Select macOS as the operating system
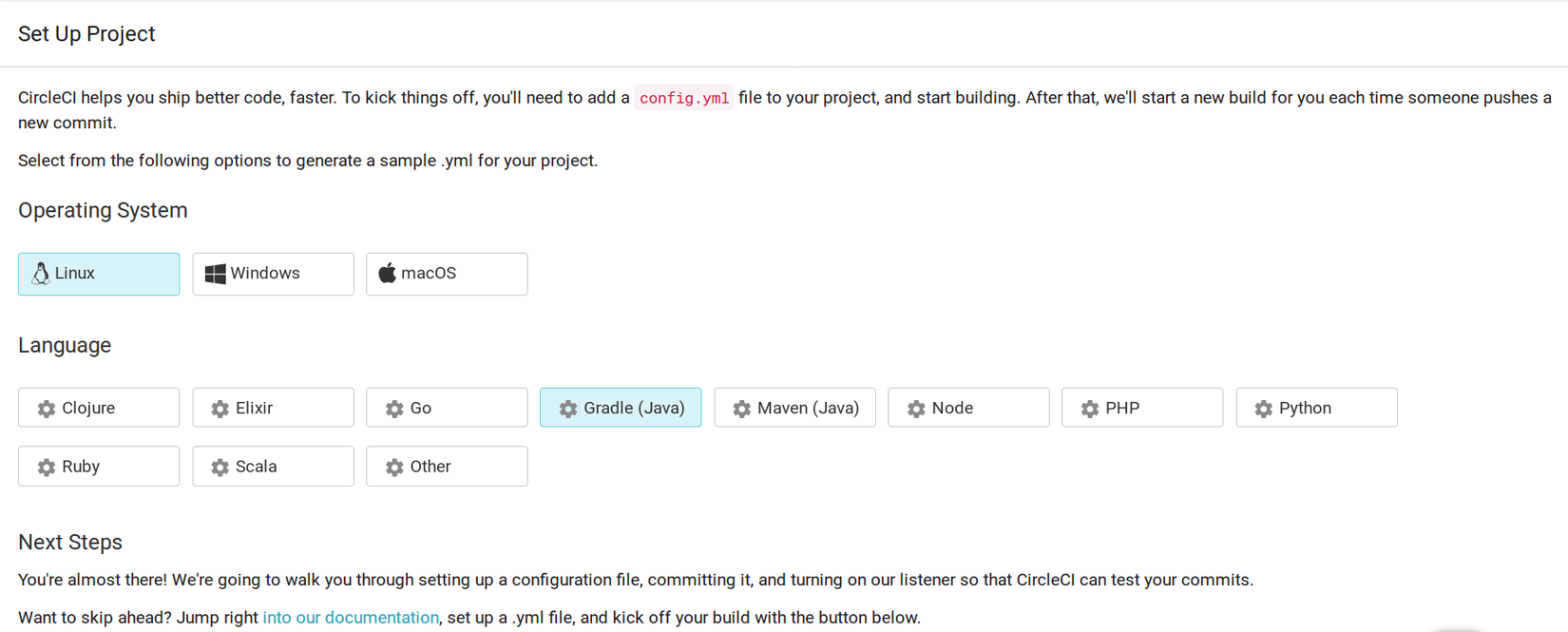 tap(447, 274)
